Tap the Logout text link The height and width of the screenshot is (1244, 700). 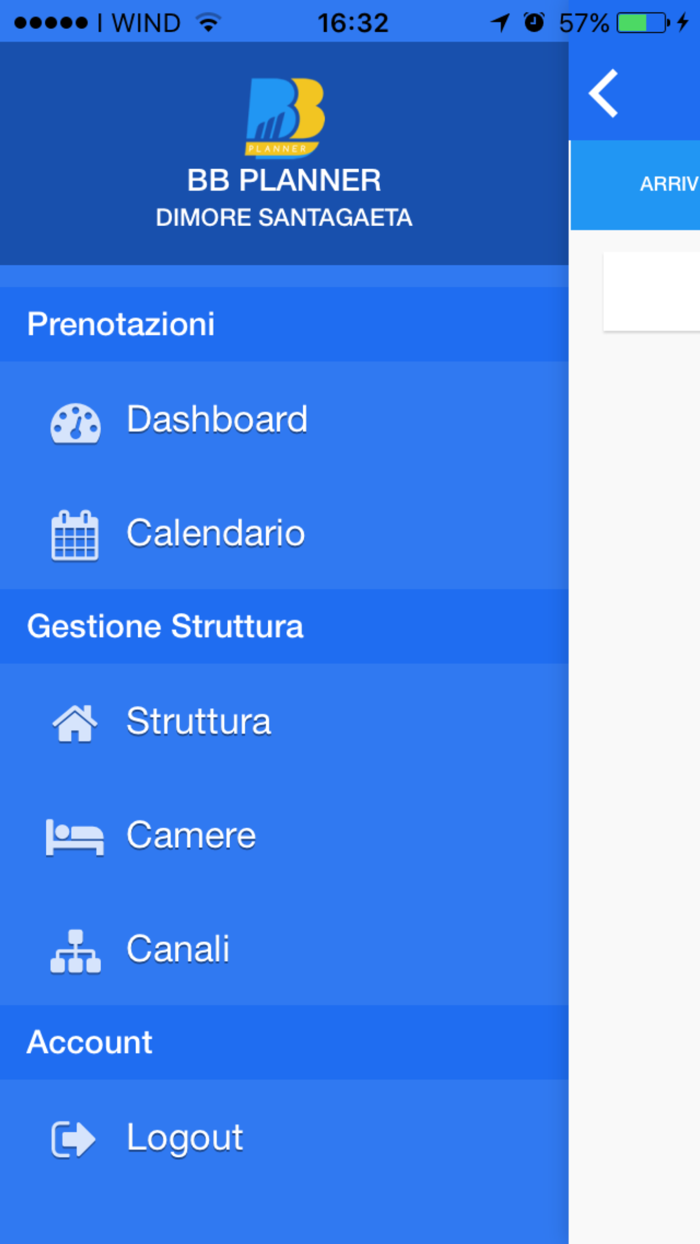click(184, 1137)
